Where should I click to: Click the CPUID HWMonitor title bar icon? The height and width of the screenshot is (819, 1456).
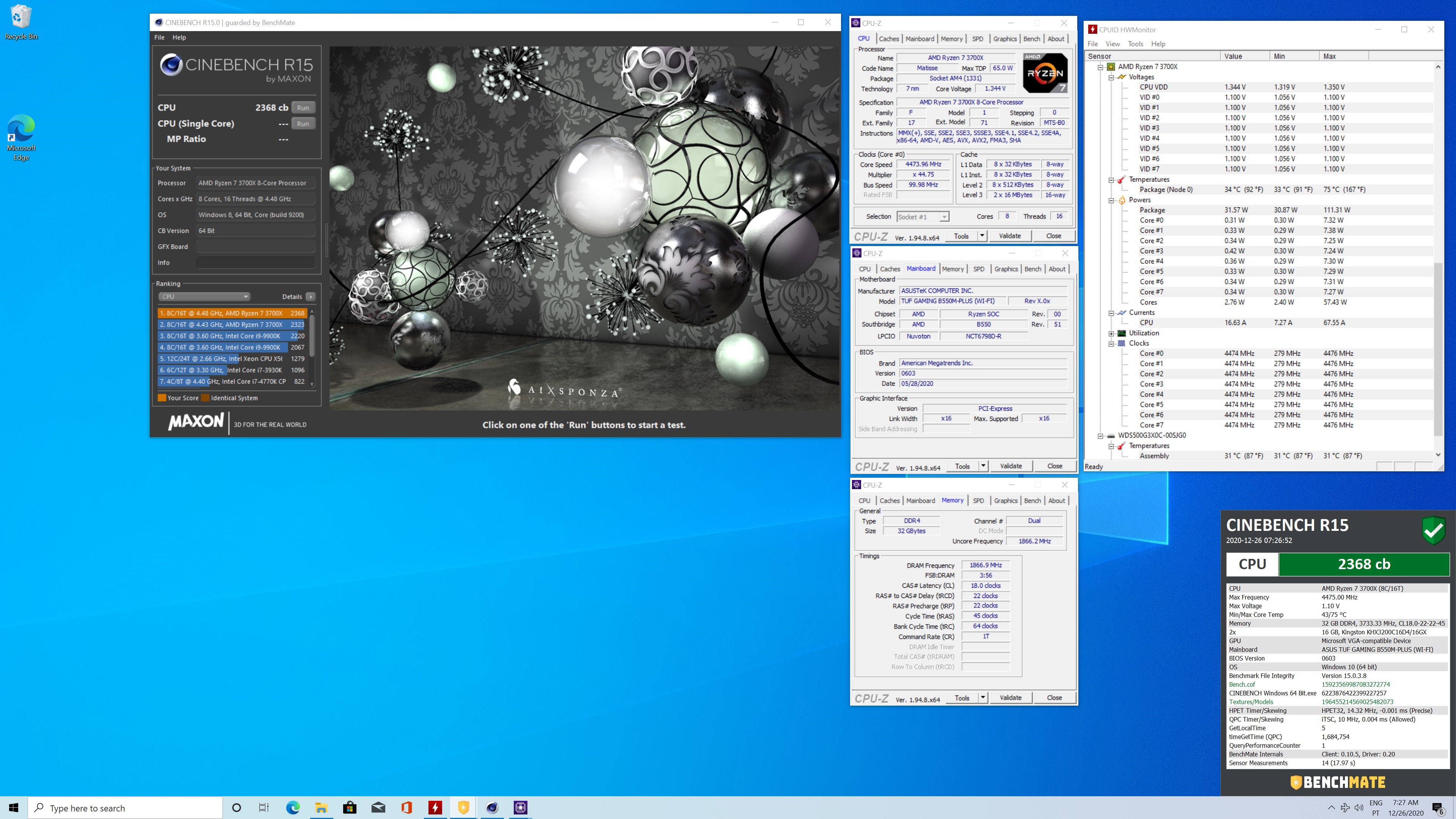click(x=1092, y=30)
